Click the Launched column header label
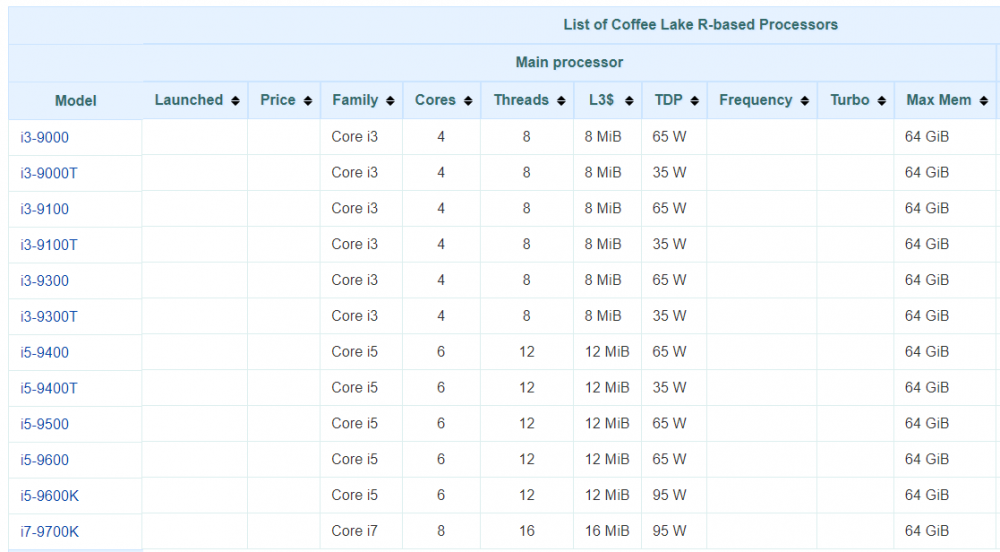Viewport: 1000px width, 552px height. 189,100
